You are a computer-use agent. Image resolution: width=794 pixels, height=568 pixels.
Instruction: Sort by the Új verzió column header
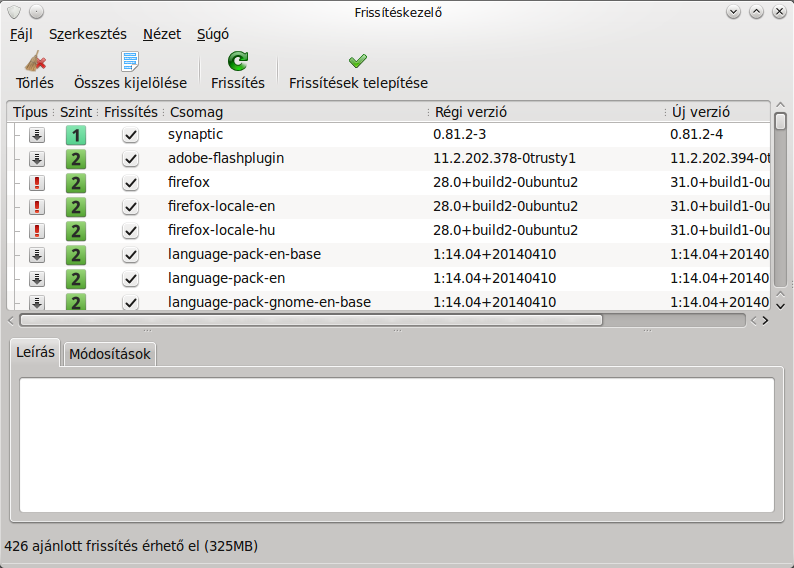(718, 112)
